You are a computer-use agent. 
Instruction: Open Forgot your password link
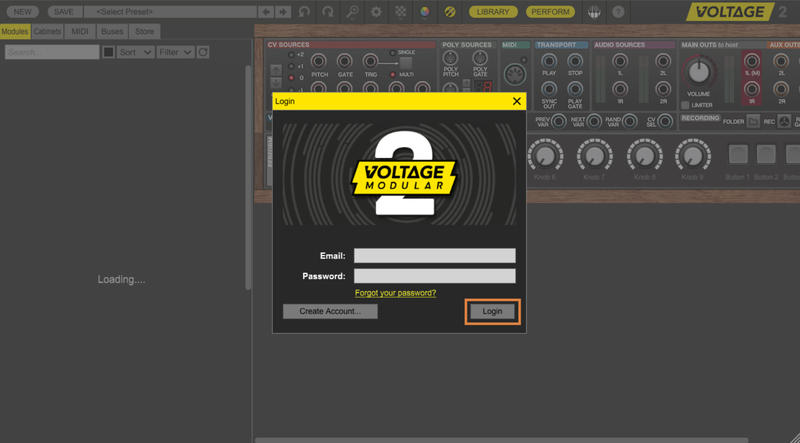[x=395, y=293]
